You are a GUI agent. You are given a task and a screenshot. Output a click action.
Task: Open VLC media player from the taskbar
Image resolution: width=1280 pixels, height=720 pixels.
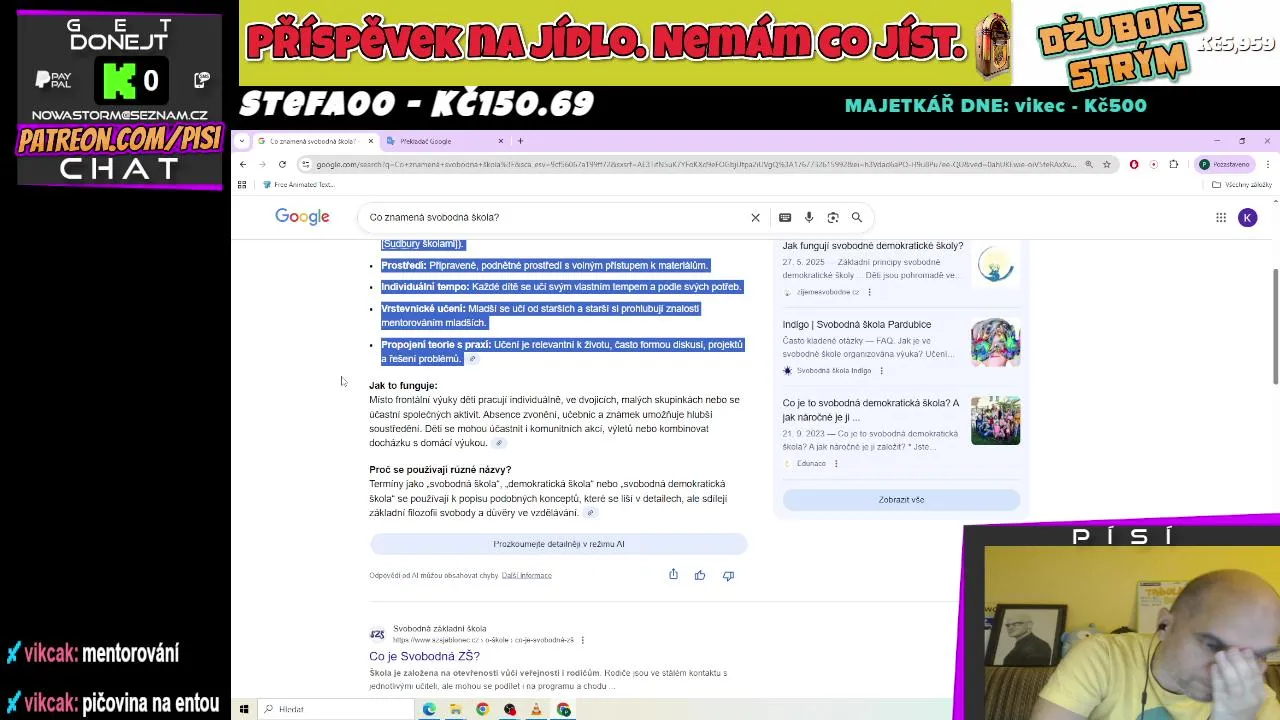(536, 709)
